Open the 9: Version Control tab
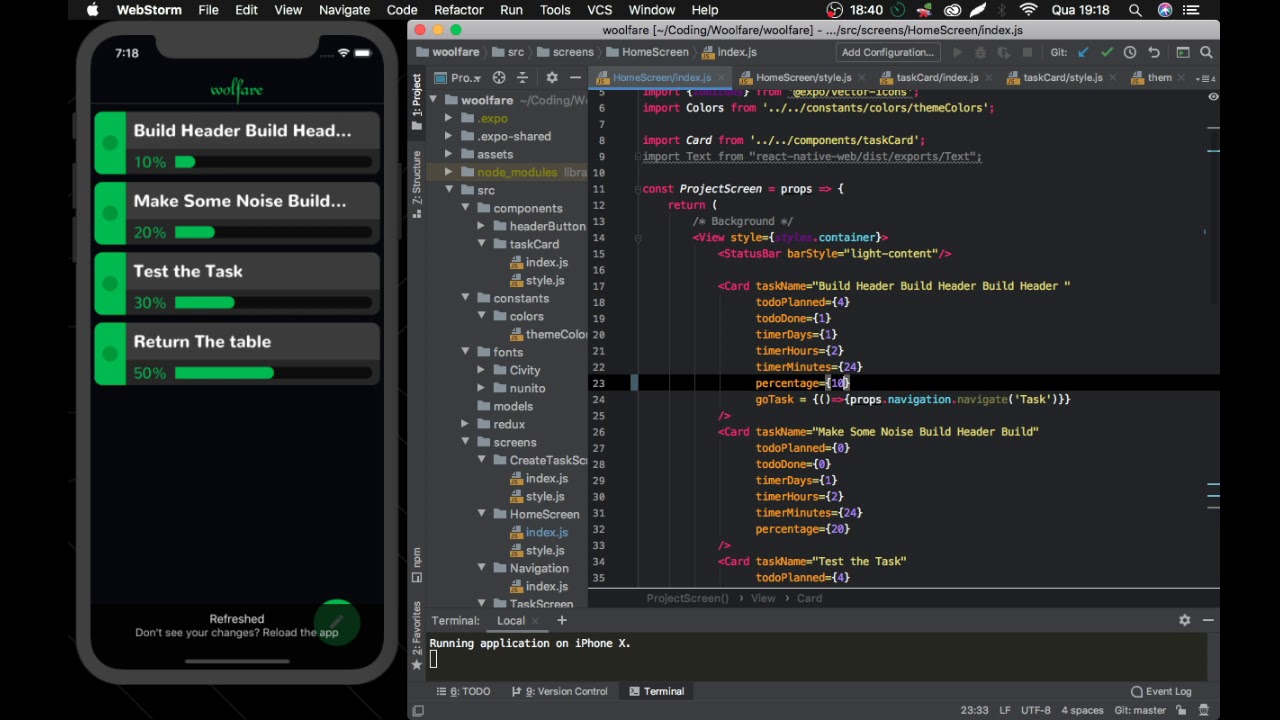The image size is (1280, 720). (559, 691)
